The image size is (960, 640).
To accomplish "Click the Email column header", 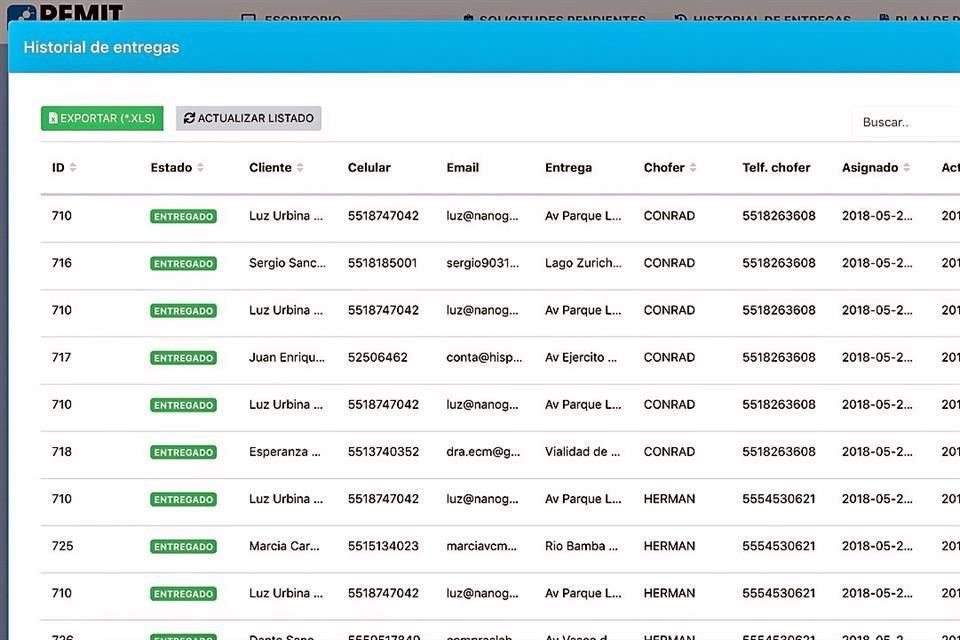I will point(463,167).
